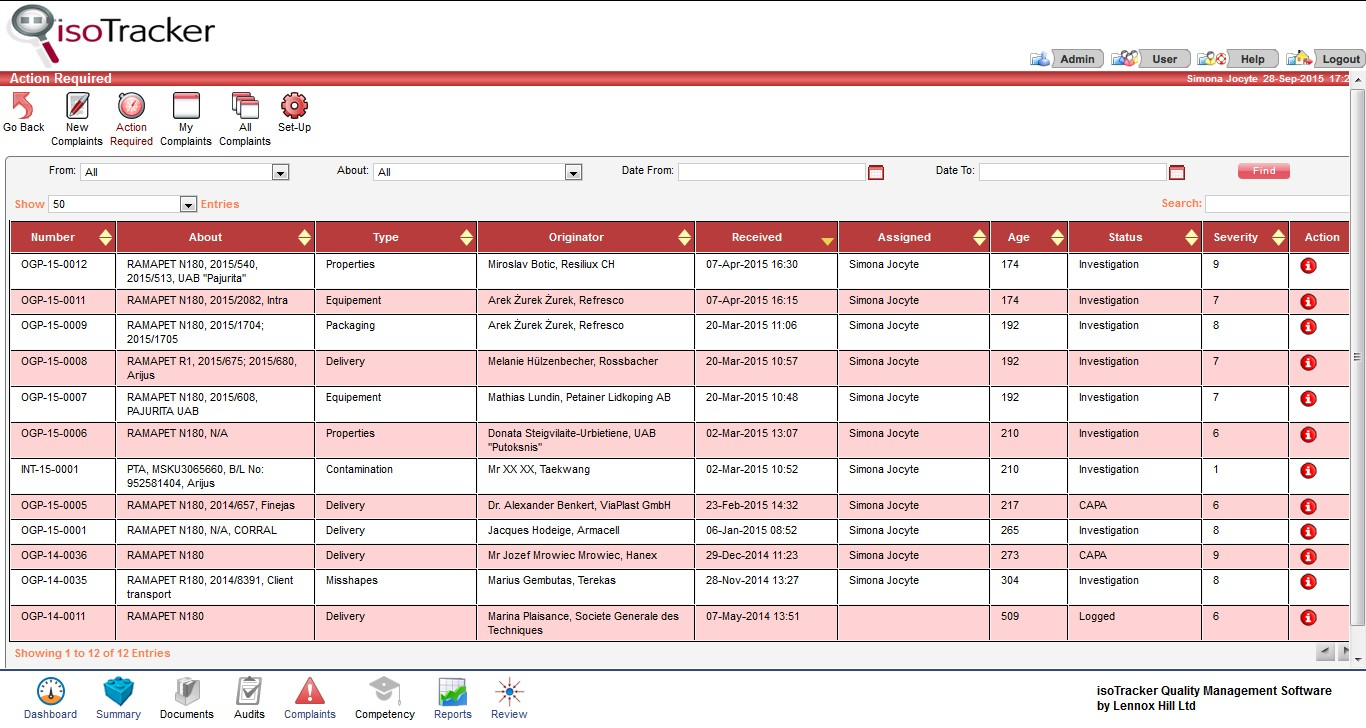Open the Reports section

(x=452, y=695)
